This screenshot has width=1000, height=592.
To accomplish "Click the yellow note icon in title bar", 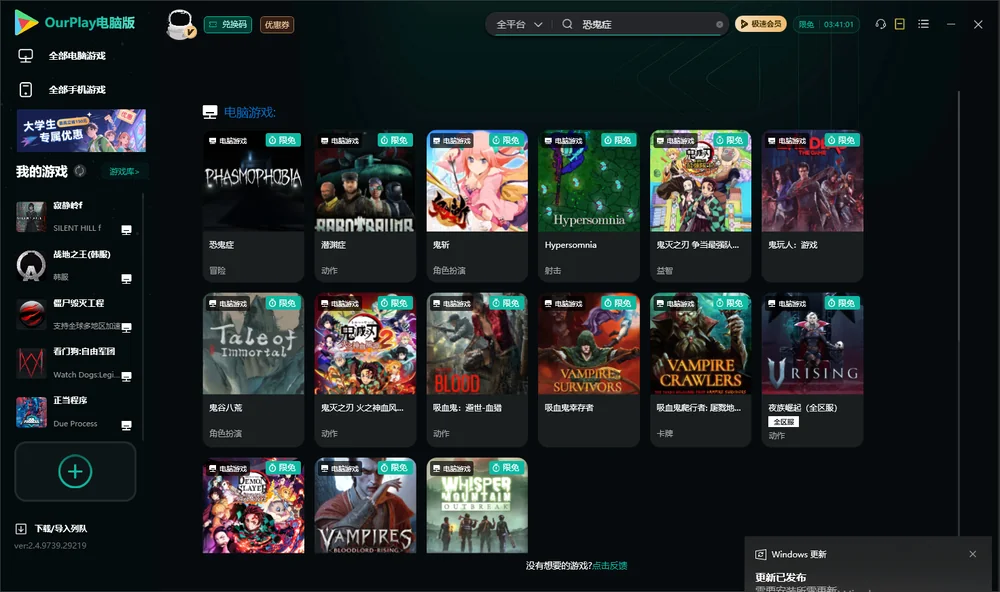I will click(900, 24).
